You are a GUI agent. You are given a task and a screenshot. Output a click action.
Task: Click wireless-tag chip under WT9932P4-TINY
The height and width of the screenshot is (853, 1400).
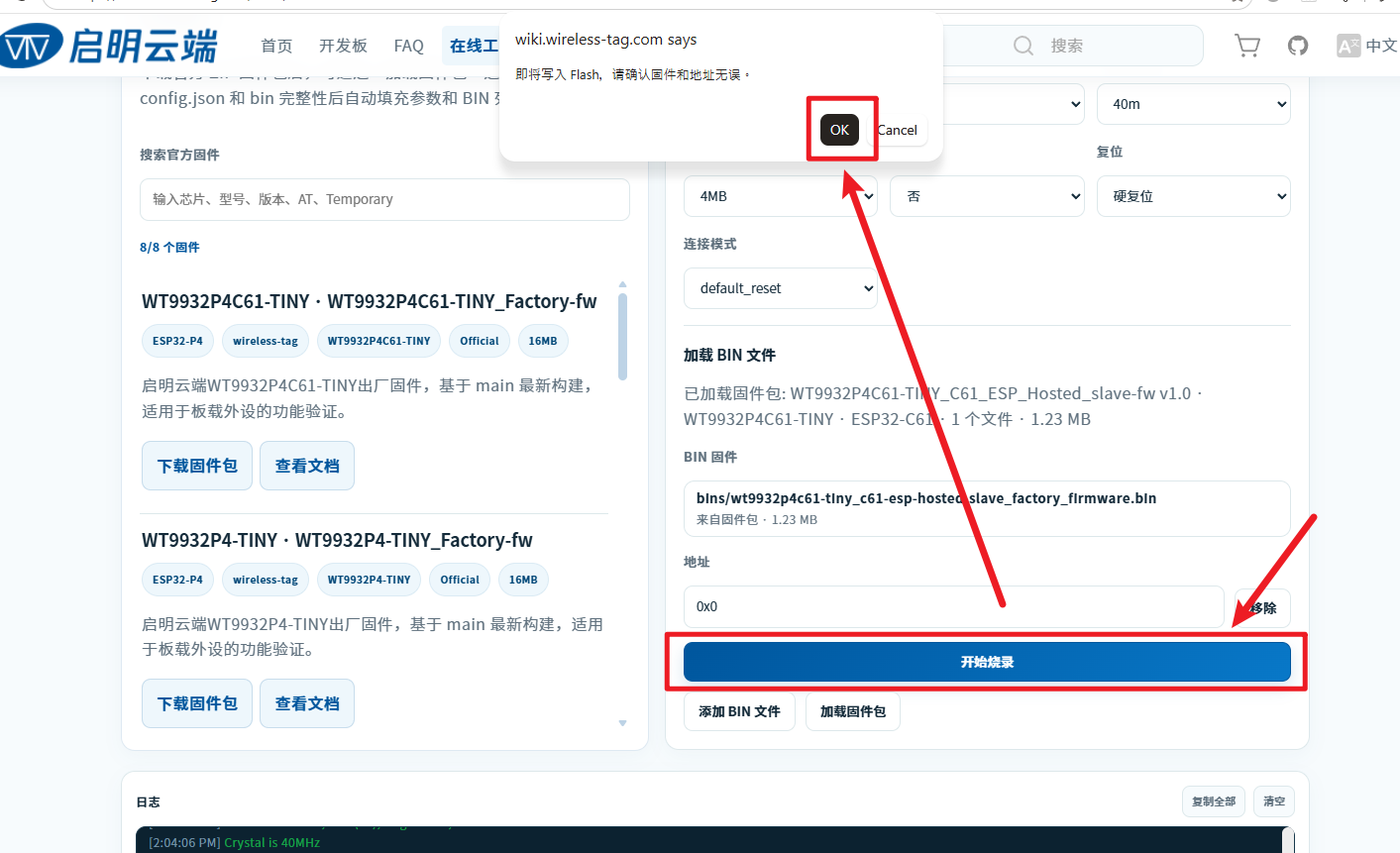coord(266,580)
